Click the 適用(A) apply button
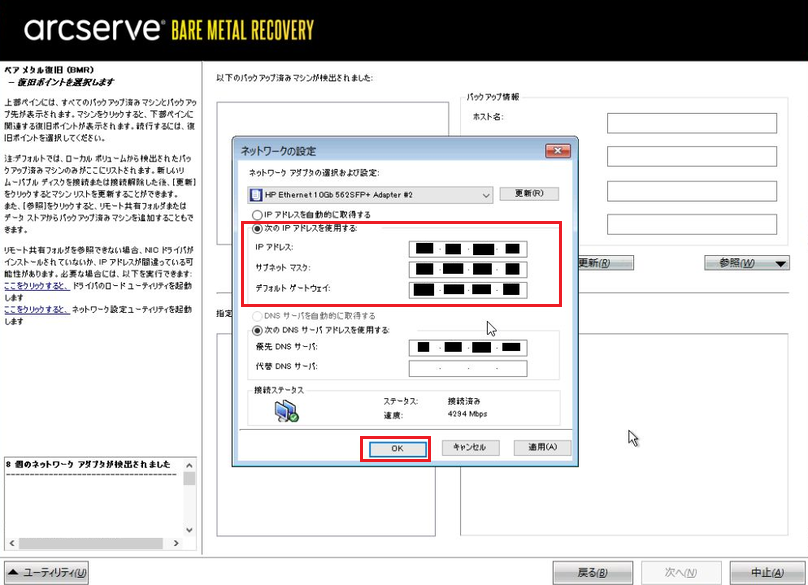The image size is (808, 585). (542, 447)
